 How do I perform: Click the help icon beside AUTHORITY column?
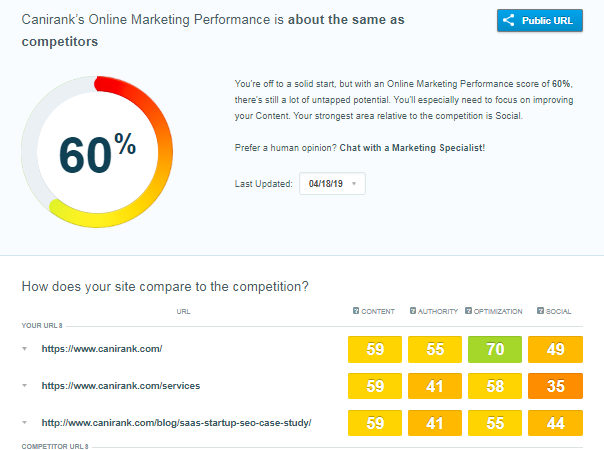(413, 311)
